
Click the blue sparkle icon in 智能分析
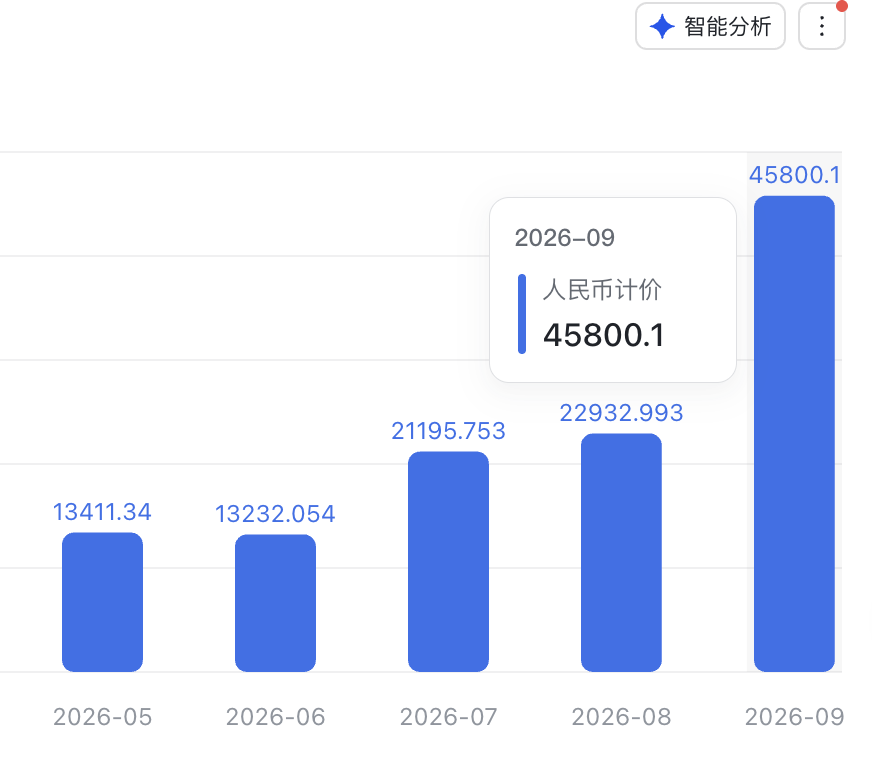tap(662, 27)
